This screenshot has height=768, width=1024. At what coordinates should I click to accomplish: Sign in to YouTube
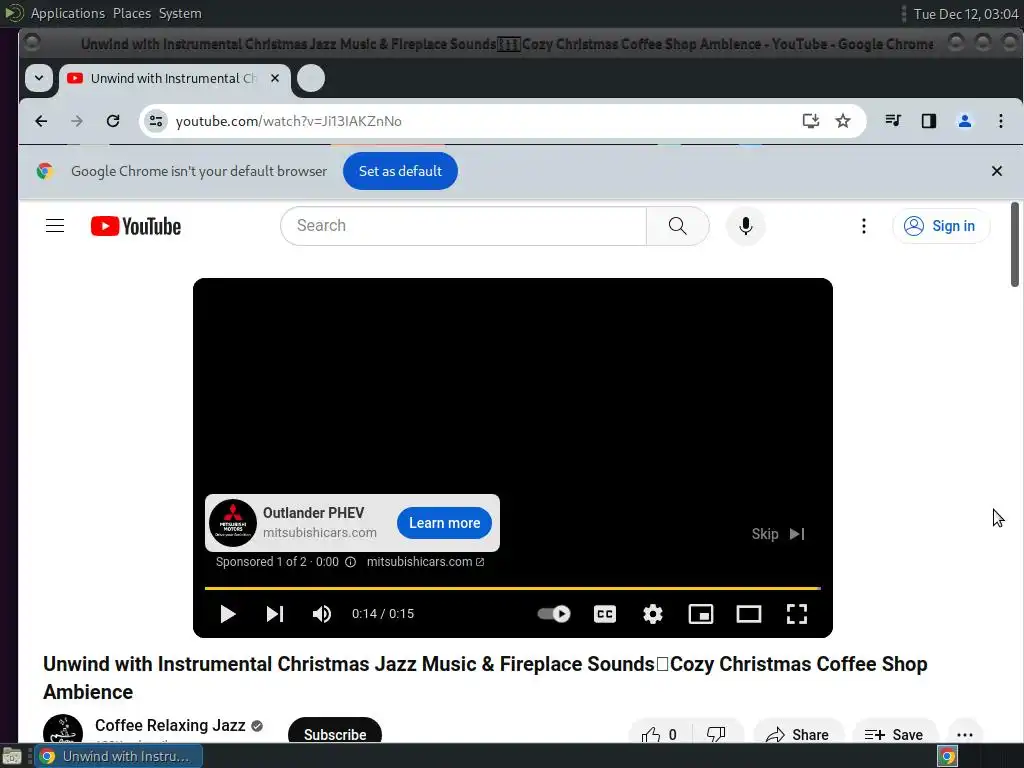[x=941, y=226]
